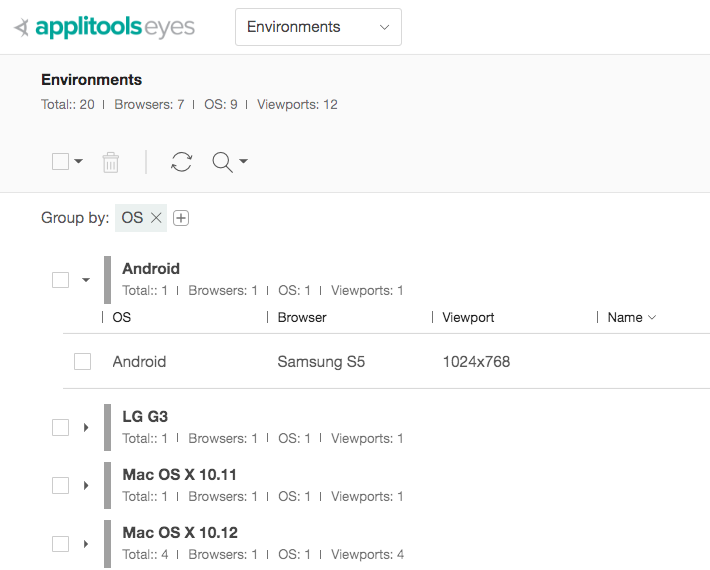Expand the Mac OS X 10.11 group
The width and height of the screenshot is (710, 570).
coord(86,486)
